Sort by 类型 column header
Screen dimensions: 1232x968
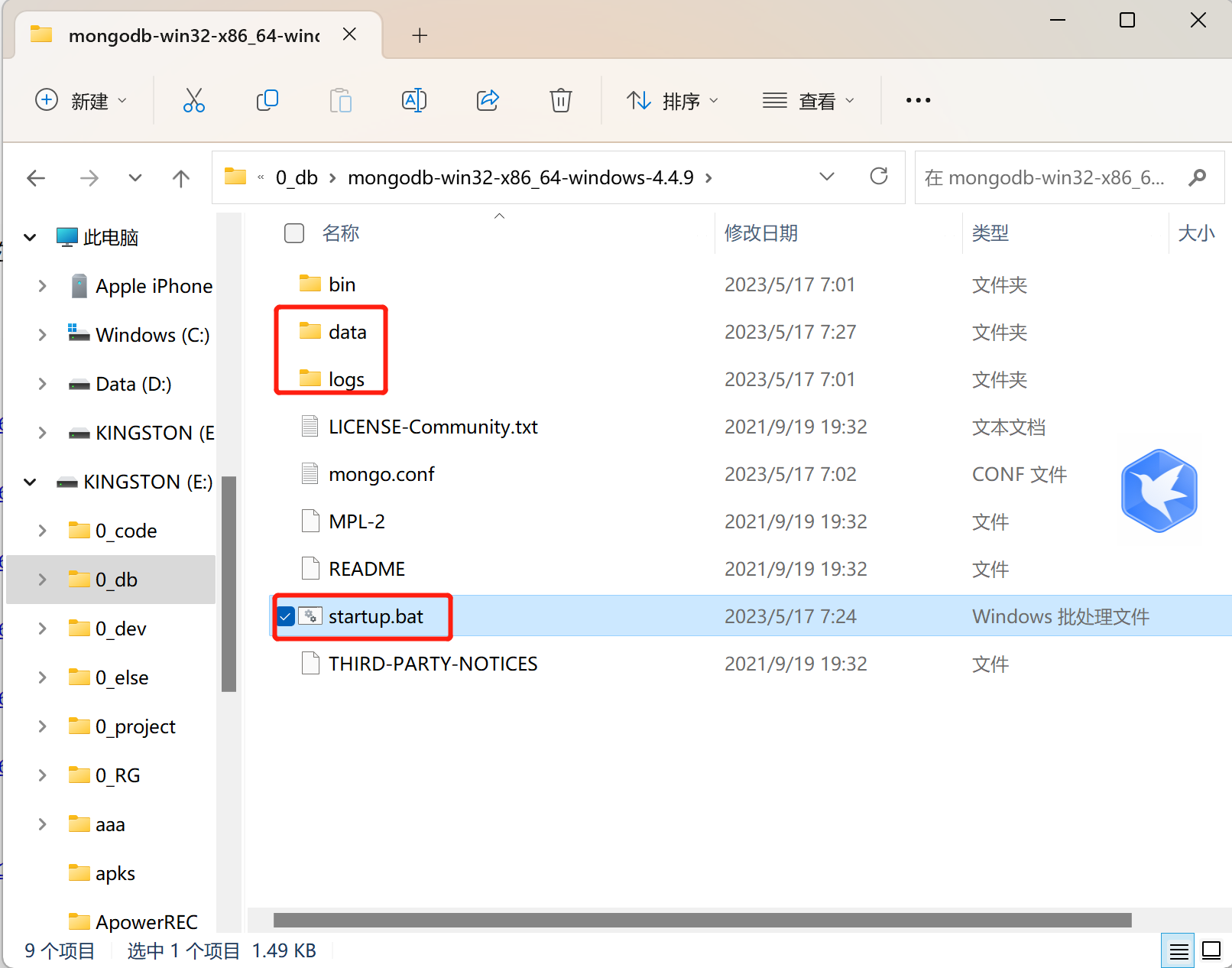pyautogui.click(x=990, y=233)
